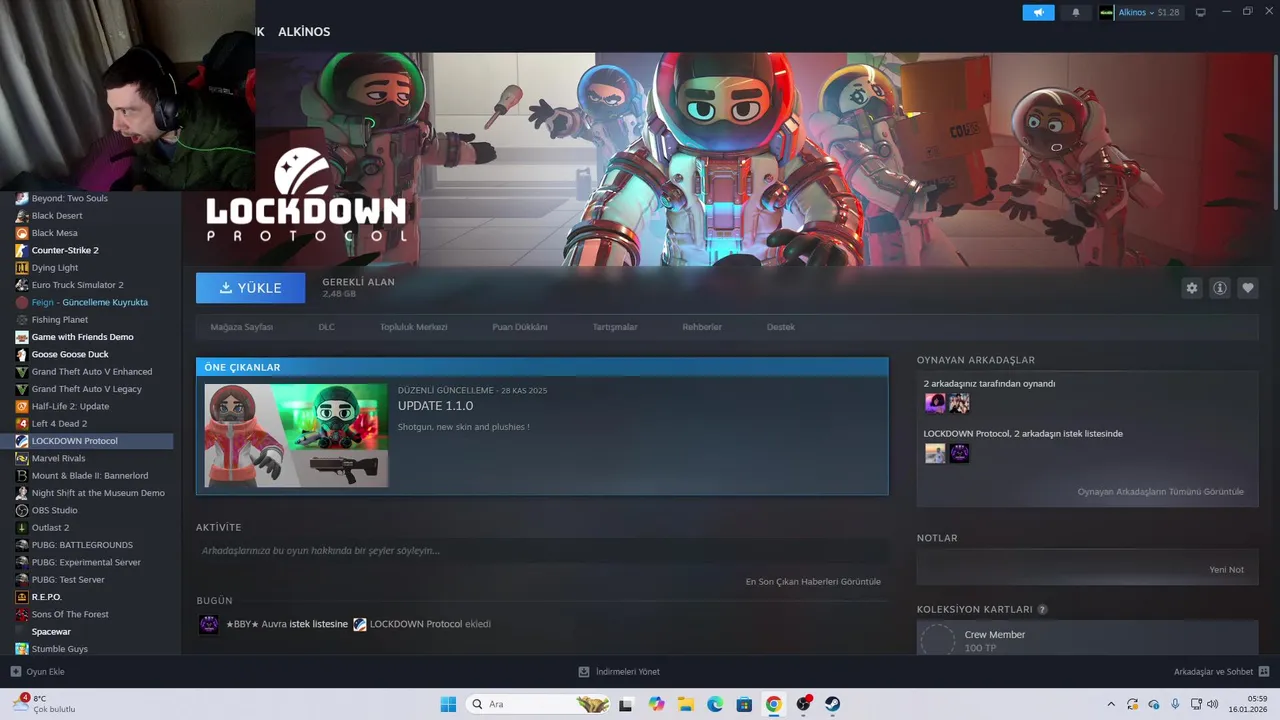Select Mount & Blade II: Bannerlord
Screen dimensions: 1280x720
(90, 476)
